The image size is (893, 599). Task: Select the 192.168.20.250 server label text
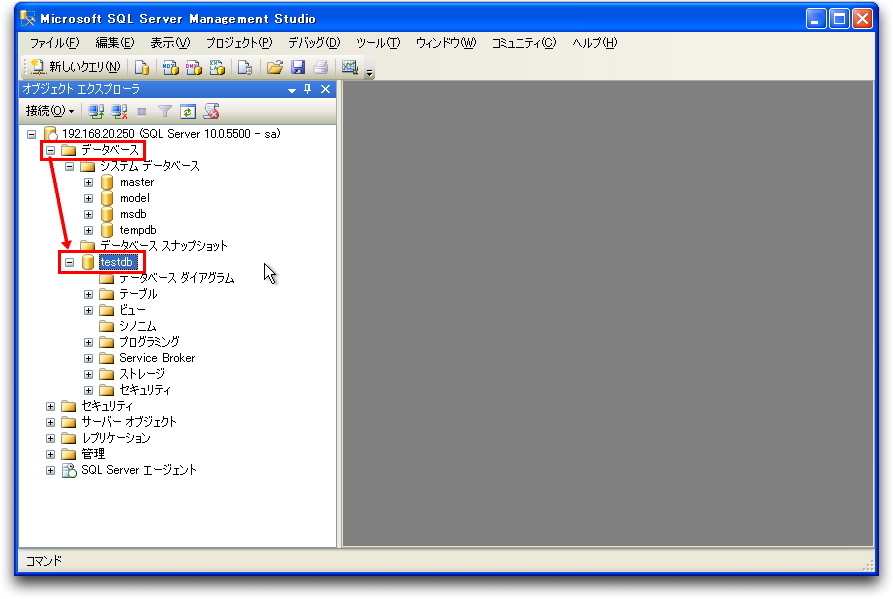[x=171, y=134]
